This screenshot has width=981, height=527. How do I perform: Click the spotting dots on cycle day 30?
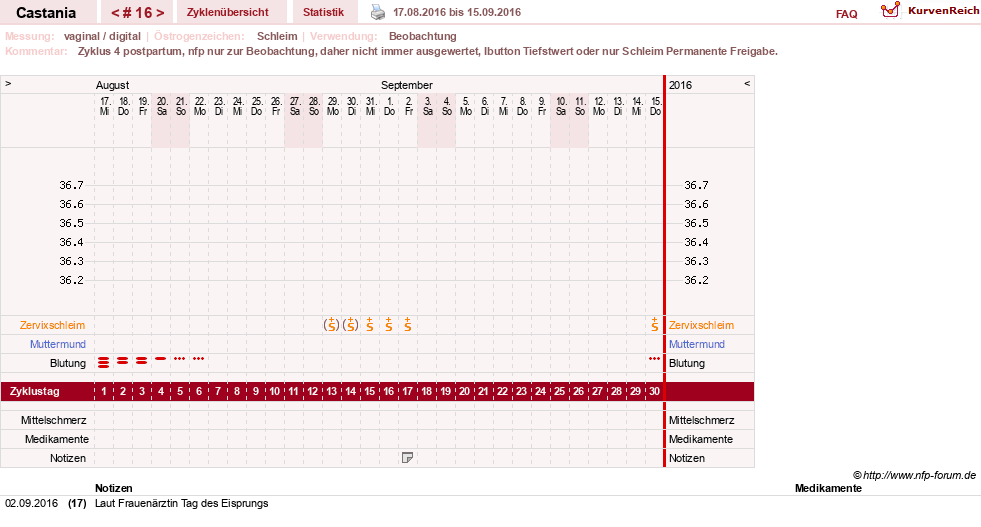tap(654, 359)
